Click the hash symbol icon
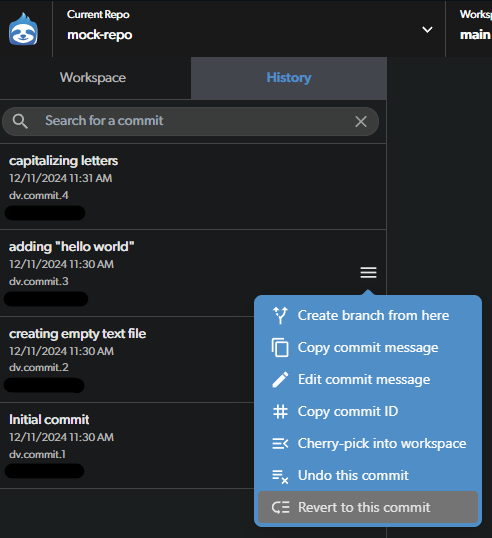492x538 pixels. click(x=280, y=411)
